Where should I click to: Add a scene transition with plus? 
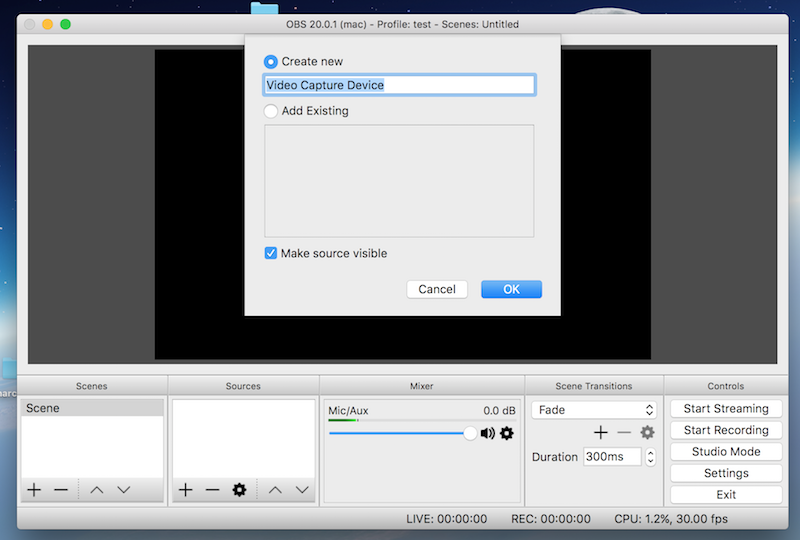(601, 433)
